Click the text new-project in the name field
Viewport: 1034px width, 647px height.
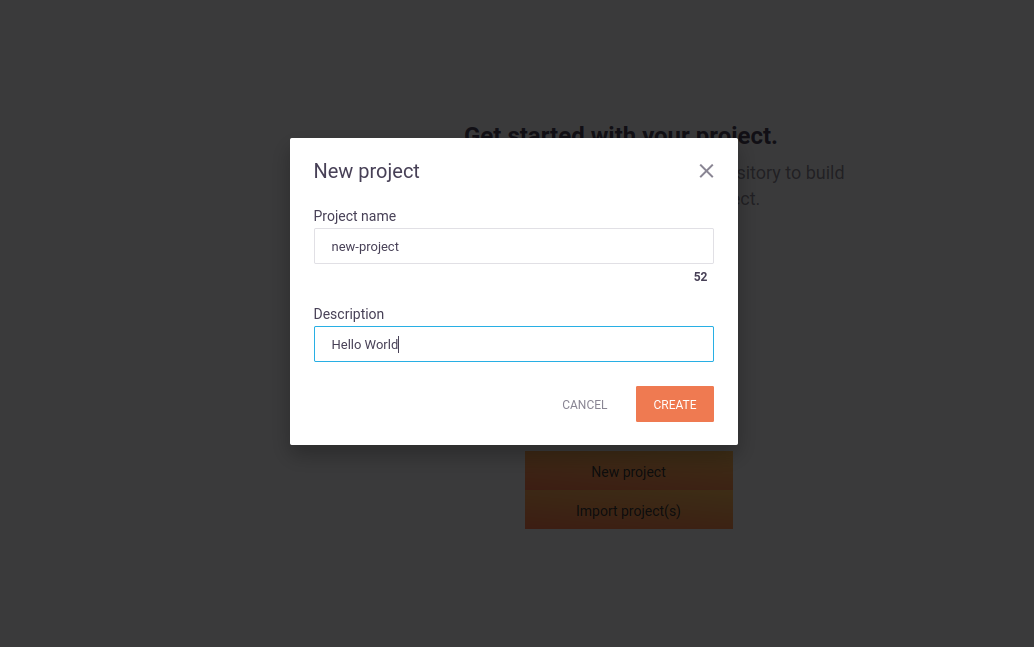(365, 247)
